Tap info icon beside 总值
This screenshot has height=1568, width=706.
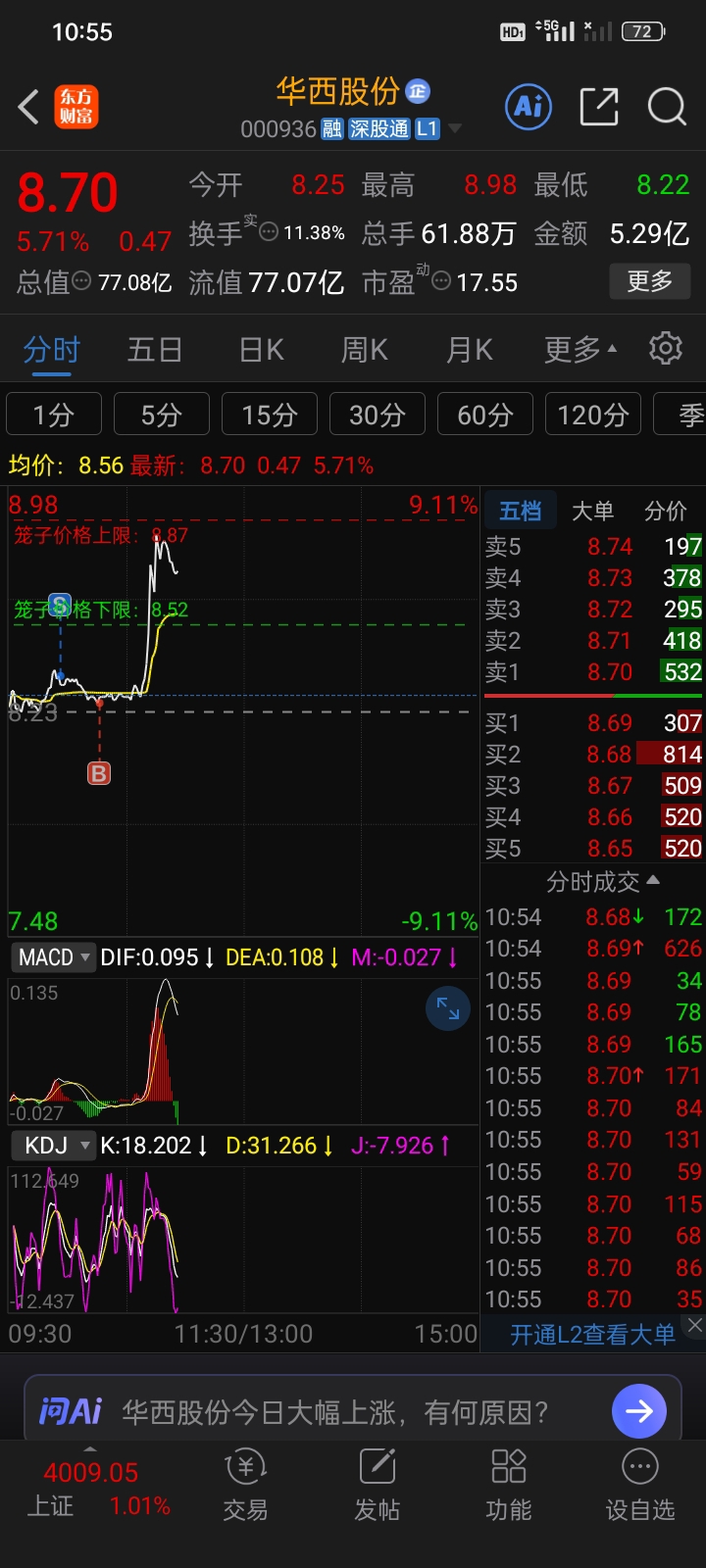click(x=82, y=281)
